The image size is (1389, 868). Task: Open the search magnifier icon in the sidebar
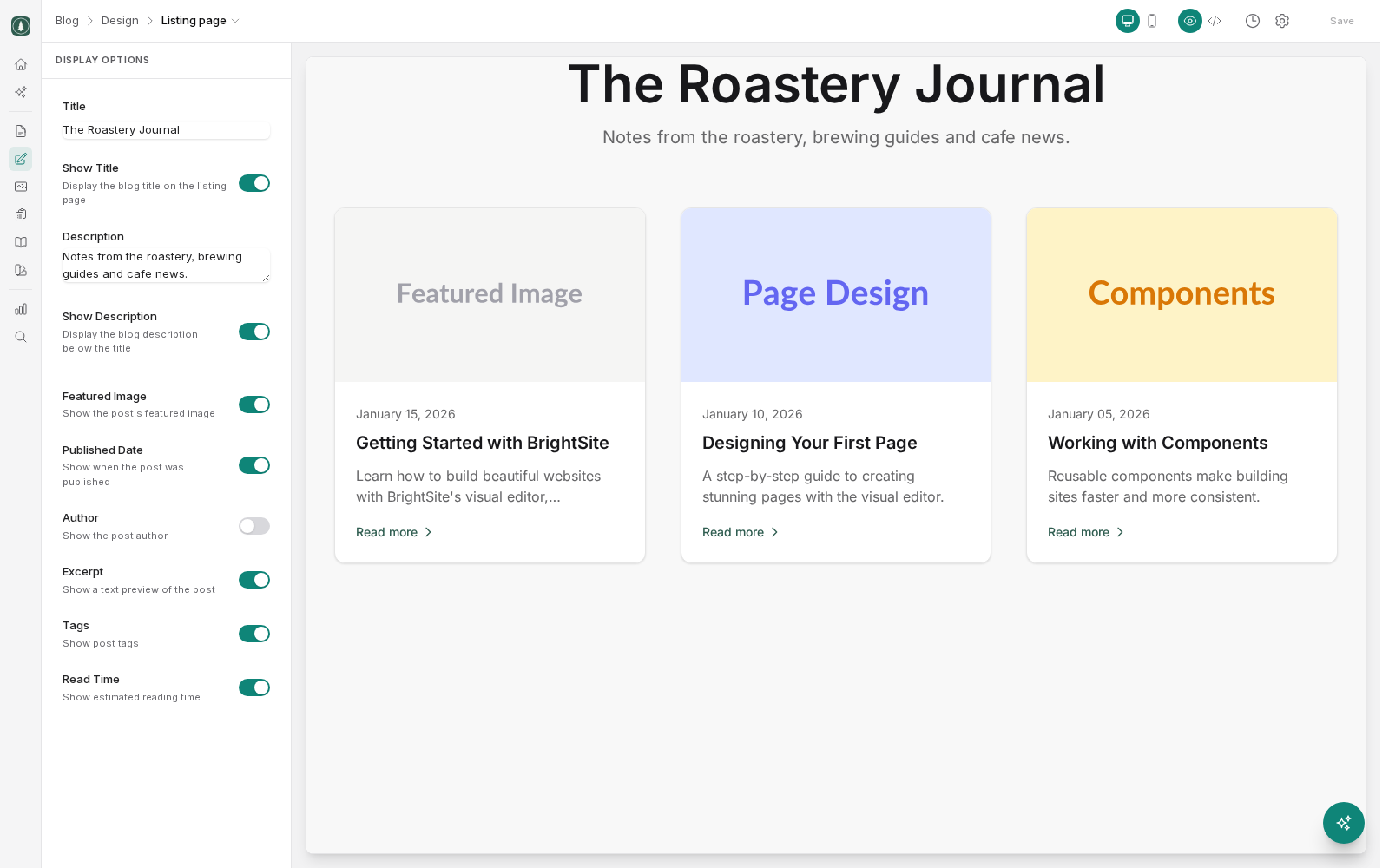[x=21, y=337]
